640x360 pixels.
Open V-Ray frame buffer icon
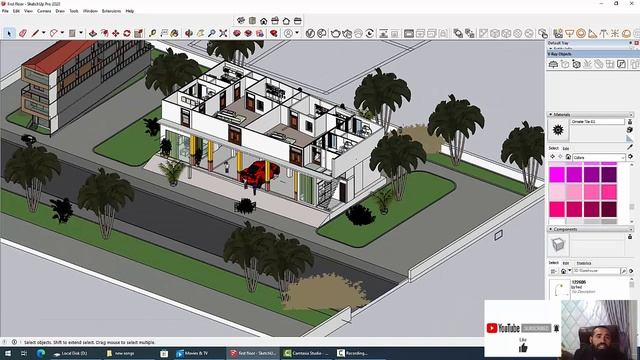point(409,33)
